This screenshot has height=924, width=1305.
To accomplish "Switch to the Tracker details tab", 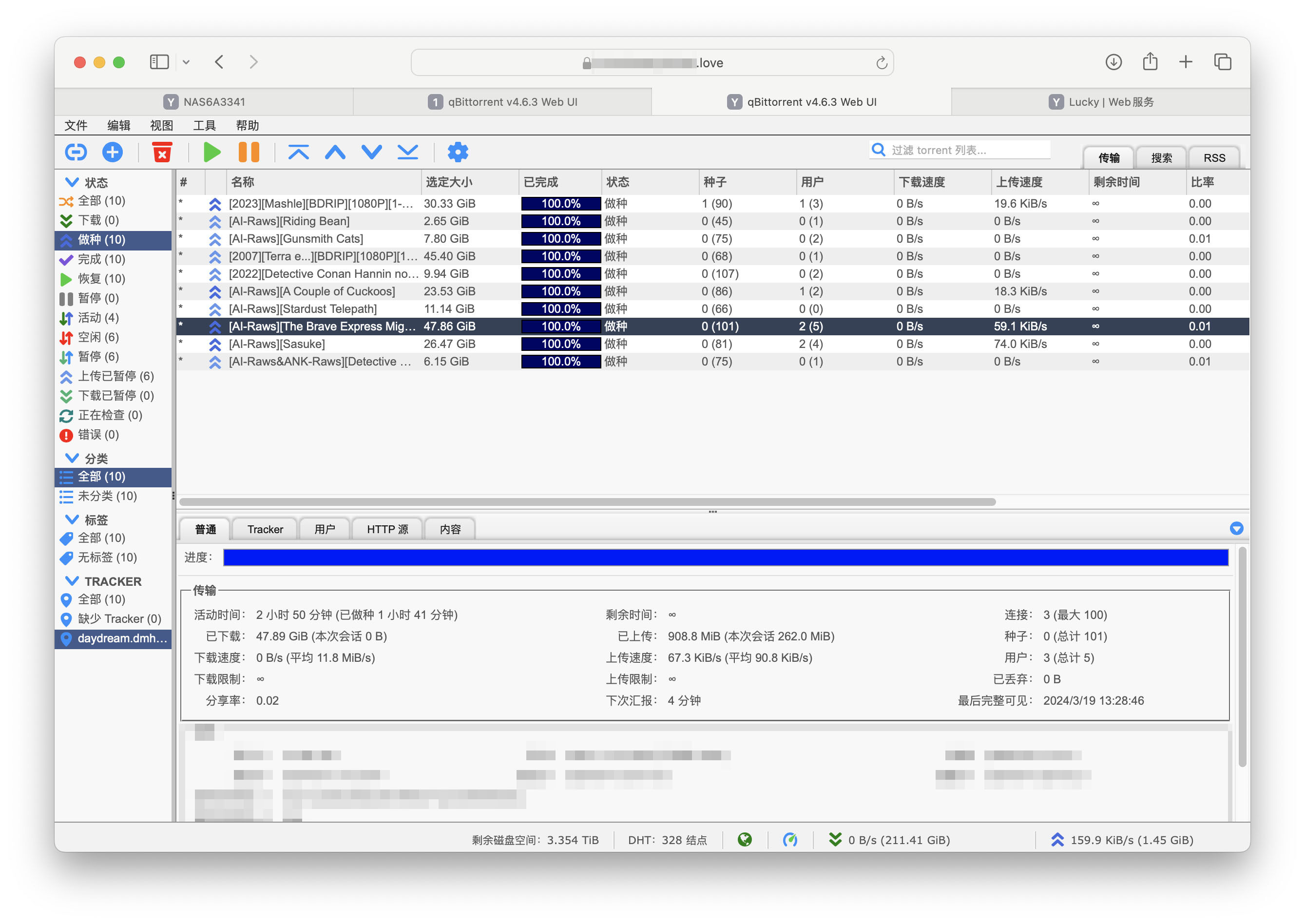I will point(265,529).
